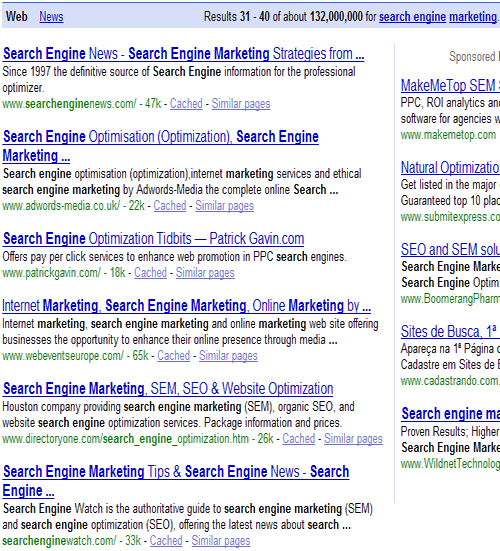Open the Sites de Busca sponsored ad

(x=450, y=331)
